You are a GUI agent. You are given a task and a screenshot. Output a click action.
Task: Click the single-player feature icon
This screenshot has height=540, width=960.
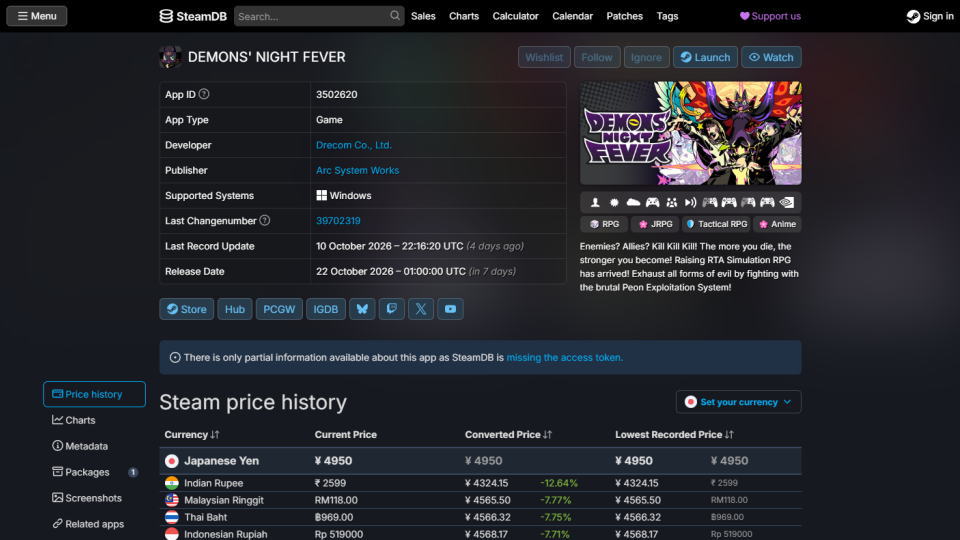point(594,202)
